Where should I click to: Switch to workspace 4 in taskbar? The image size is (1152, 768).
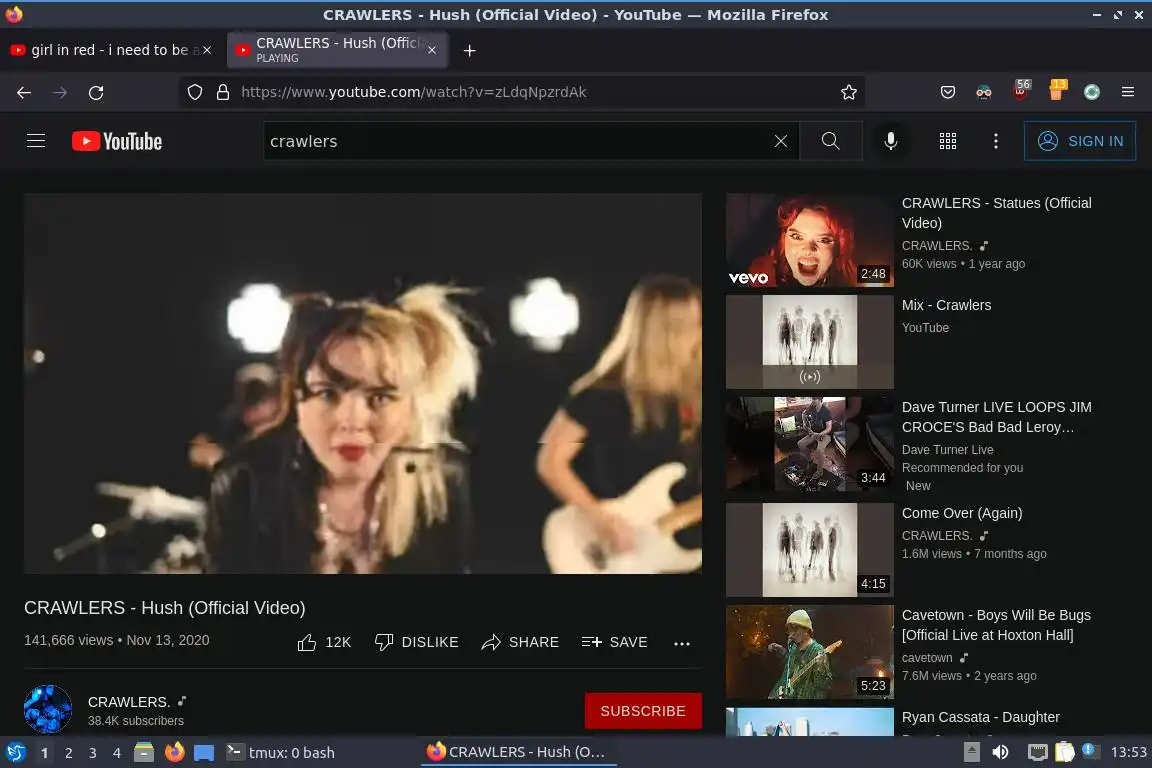[x=116, y=753]
